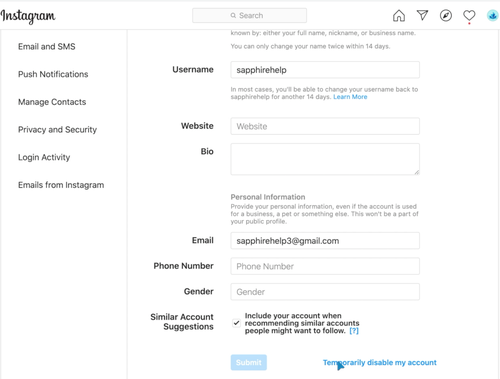Image resolution: width=500 pixels, height=379 pixels.
Task: Go to Push Notifications settings
Action: [53, 74]
